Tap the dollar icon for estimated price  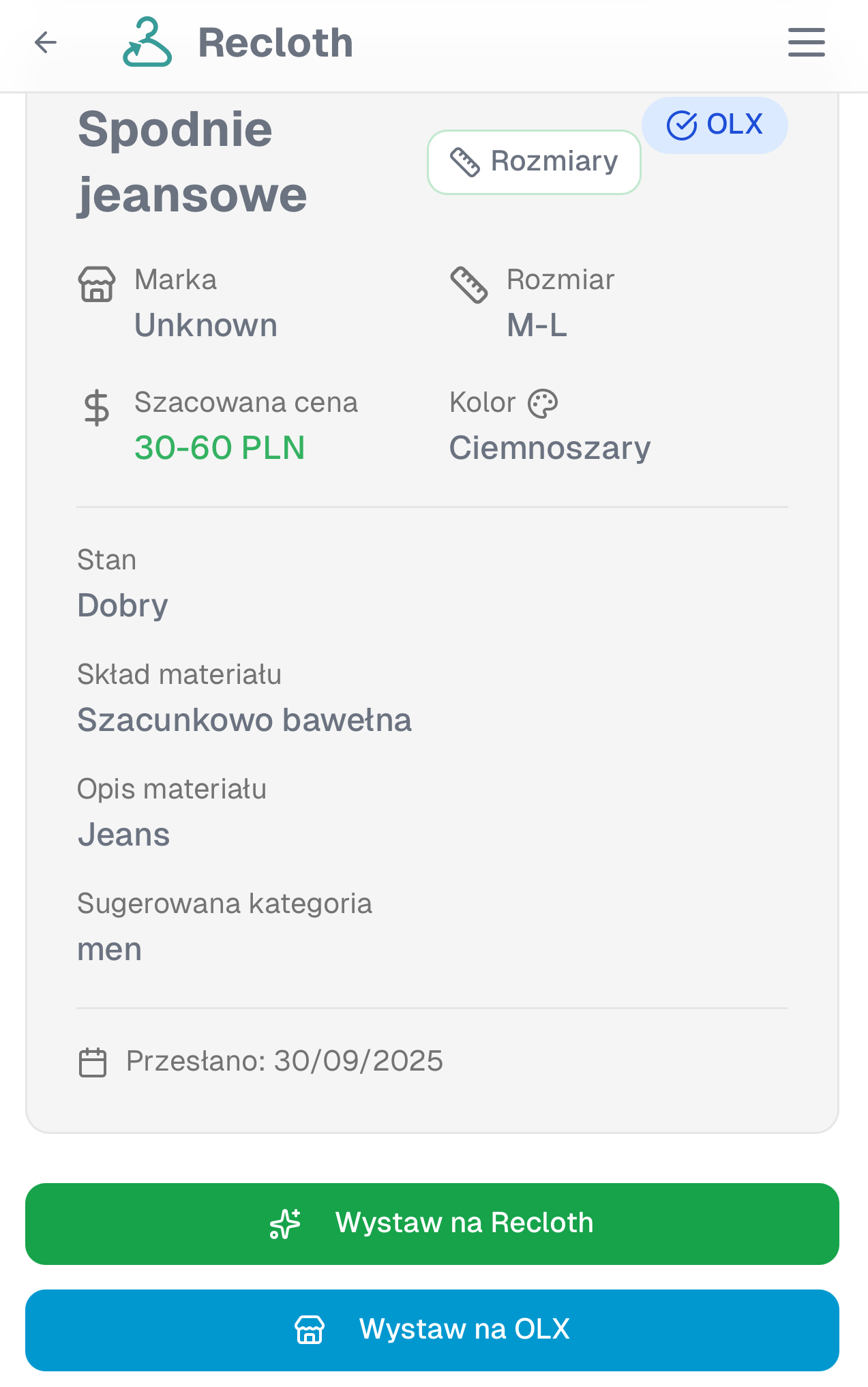(x=97, y=408)
